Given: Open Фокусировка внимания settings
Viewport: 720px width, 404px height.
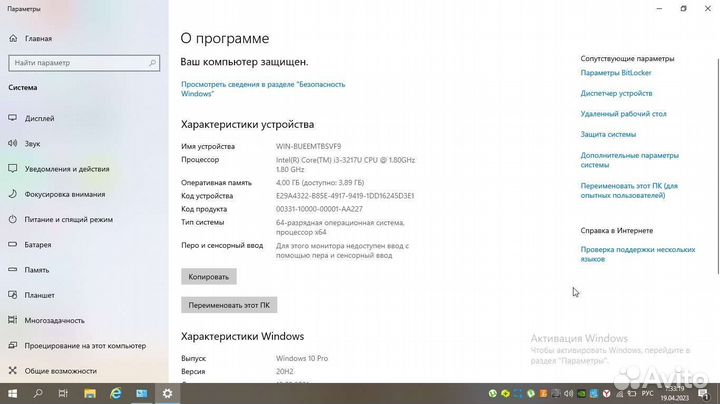Looking at the screenshot, I should click(x=57, y=194).
